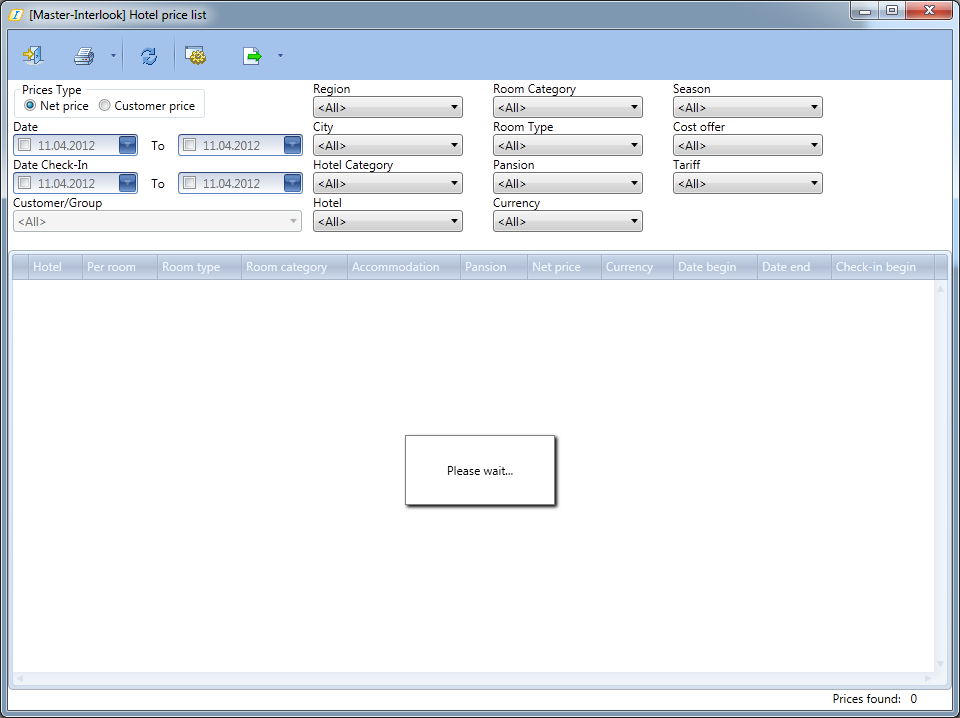Select the Net price radio button
Image resolution: width=960 pixels, height=718 pixels.
30,106
